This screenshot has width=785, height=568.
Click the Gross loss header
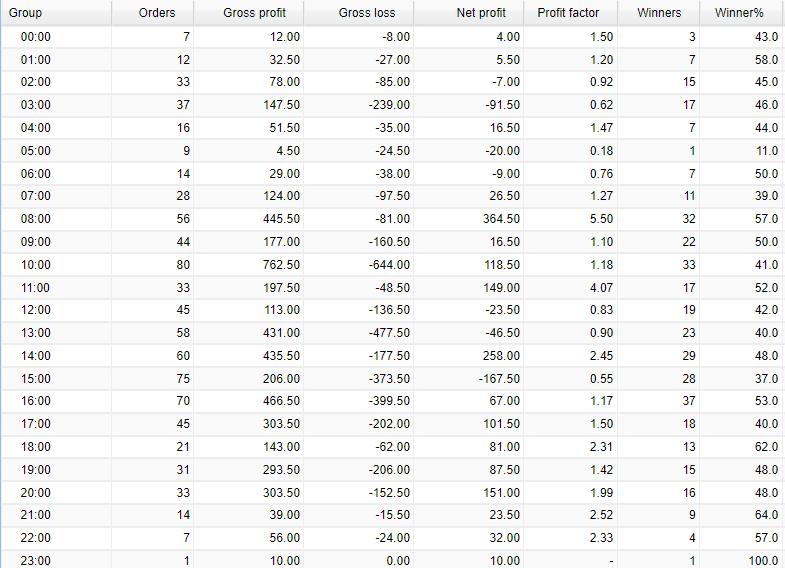coord(366,13)
